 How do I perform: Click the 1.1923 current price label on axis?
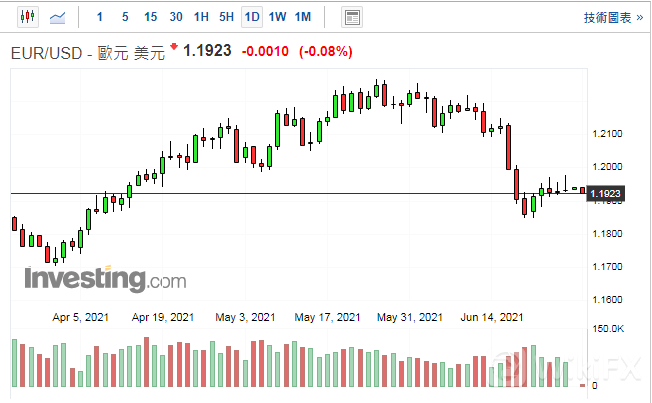pos(606,193)
